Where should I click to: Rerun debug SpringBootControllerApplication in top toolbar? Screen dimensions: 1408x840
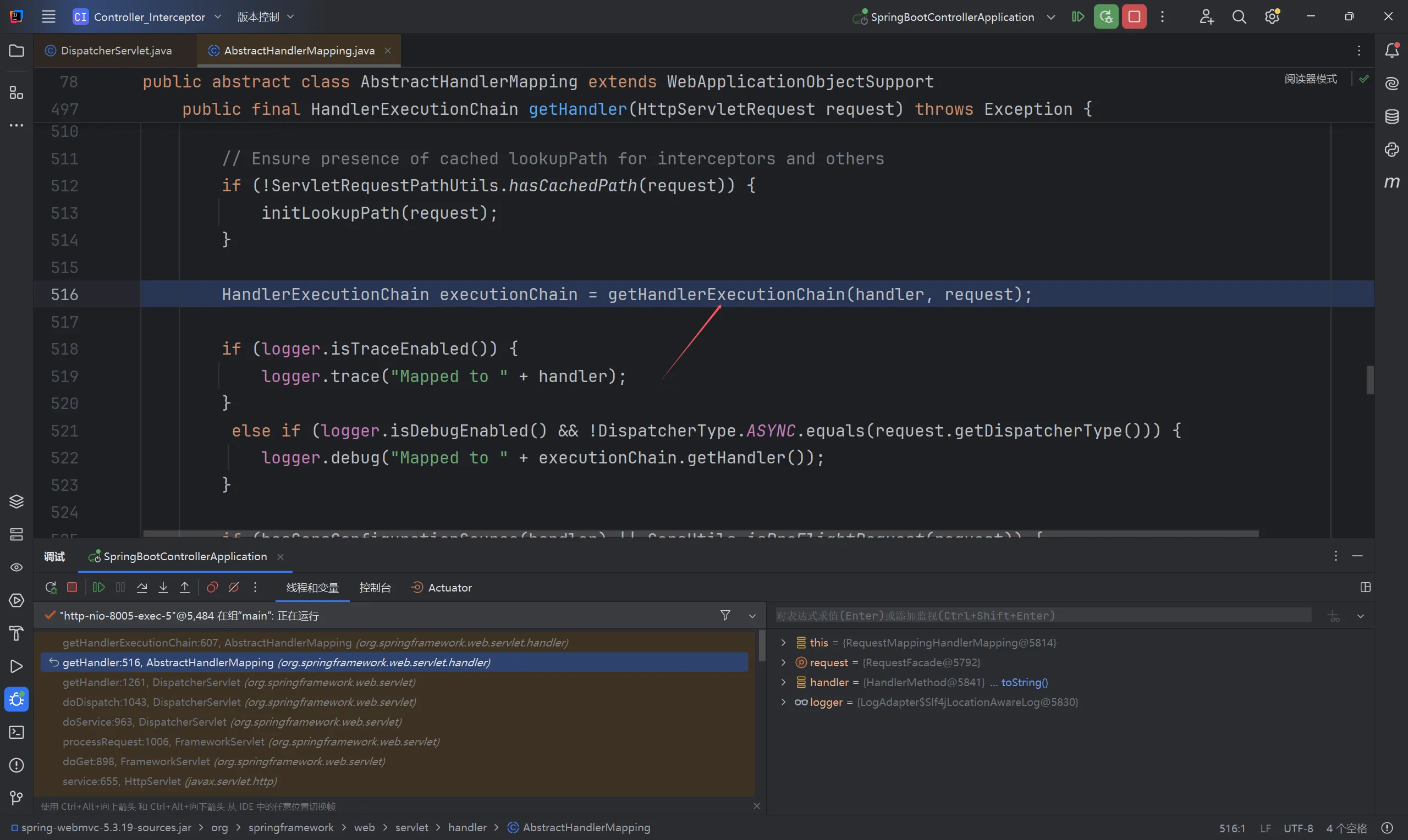tap(1105, 16)
